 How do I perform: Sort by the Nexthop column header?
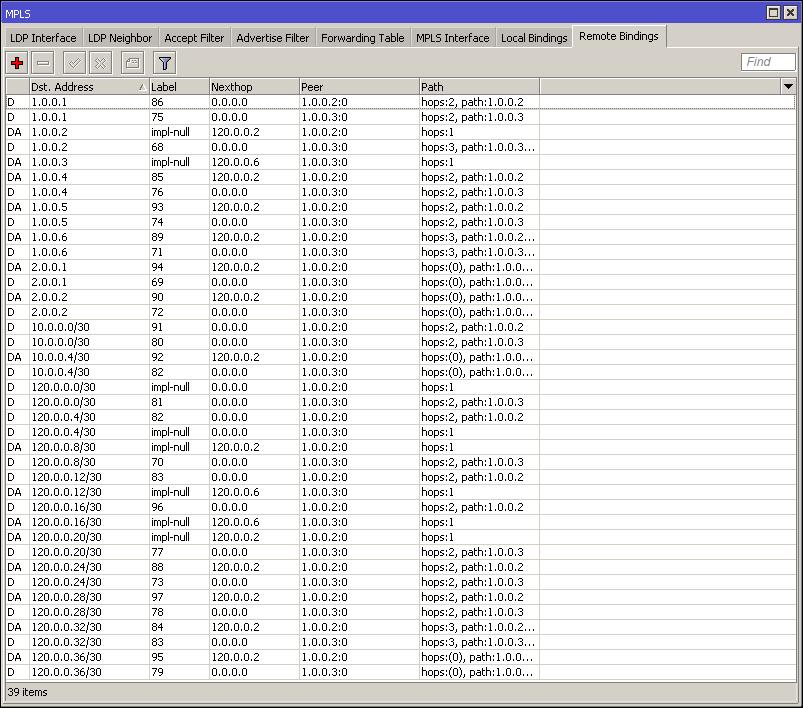click(254, 87)
